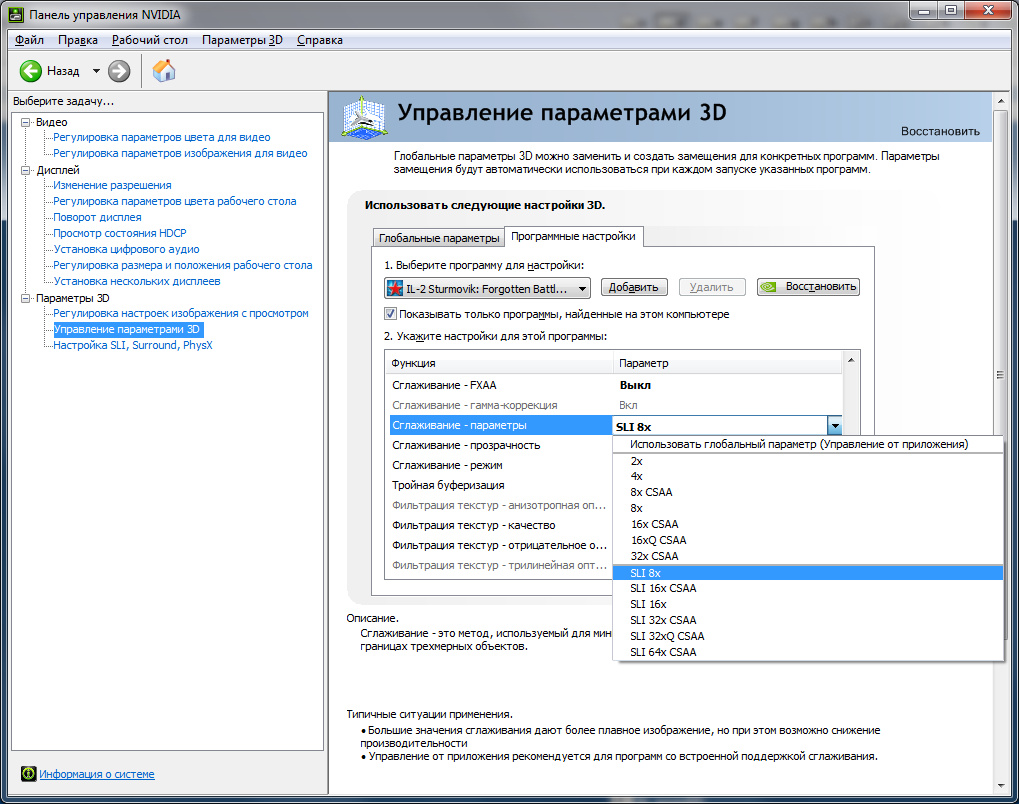Screen dimensions: 1019x804
Task: Choose SLI 16x option
Action: [808, 604]
